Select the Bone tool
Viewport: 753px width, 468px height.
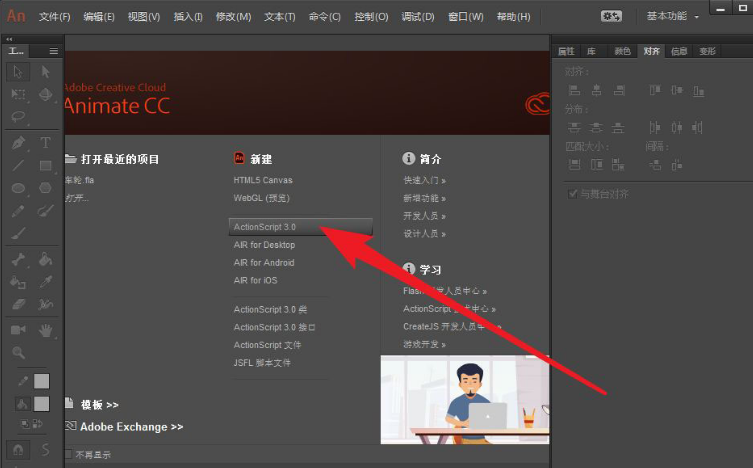tap(18, 260)
